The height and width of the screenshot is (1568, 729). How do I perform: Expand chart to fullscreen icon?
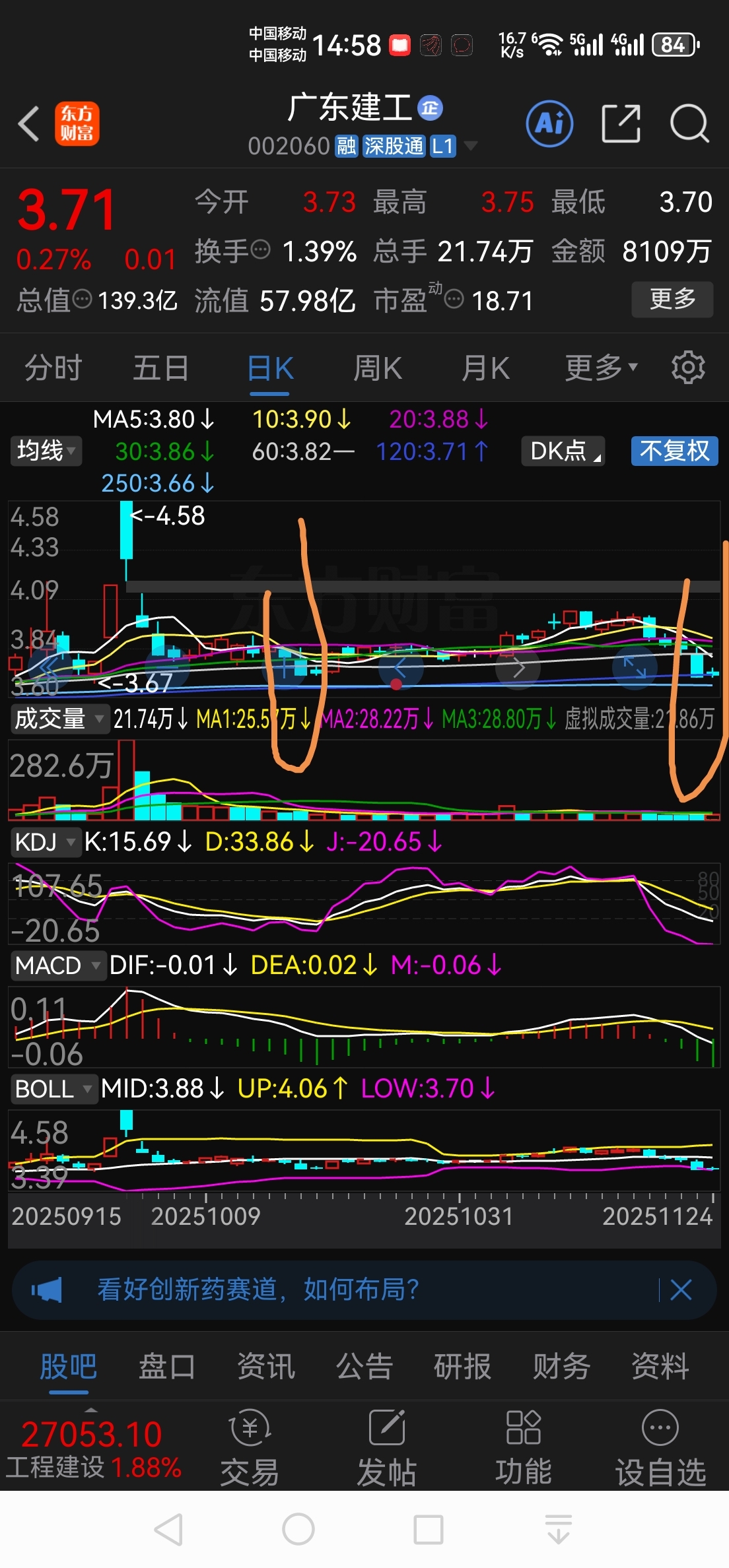tap(635, 667)
